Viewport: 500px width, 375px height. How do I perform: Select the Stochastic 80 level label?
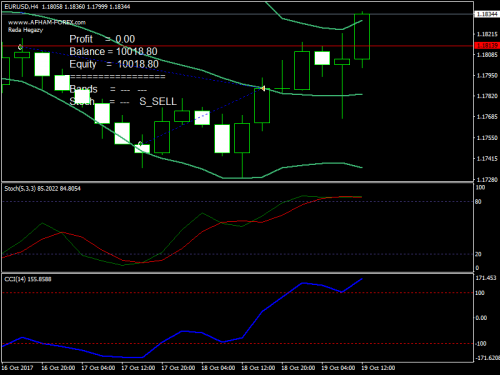pos(478,202)
